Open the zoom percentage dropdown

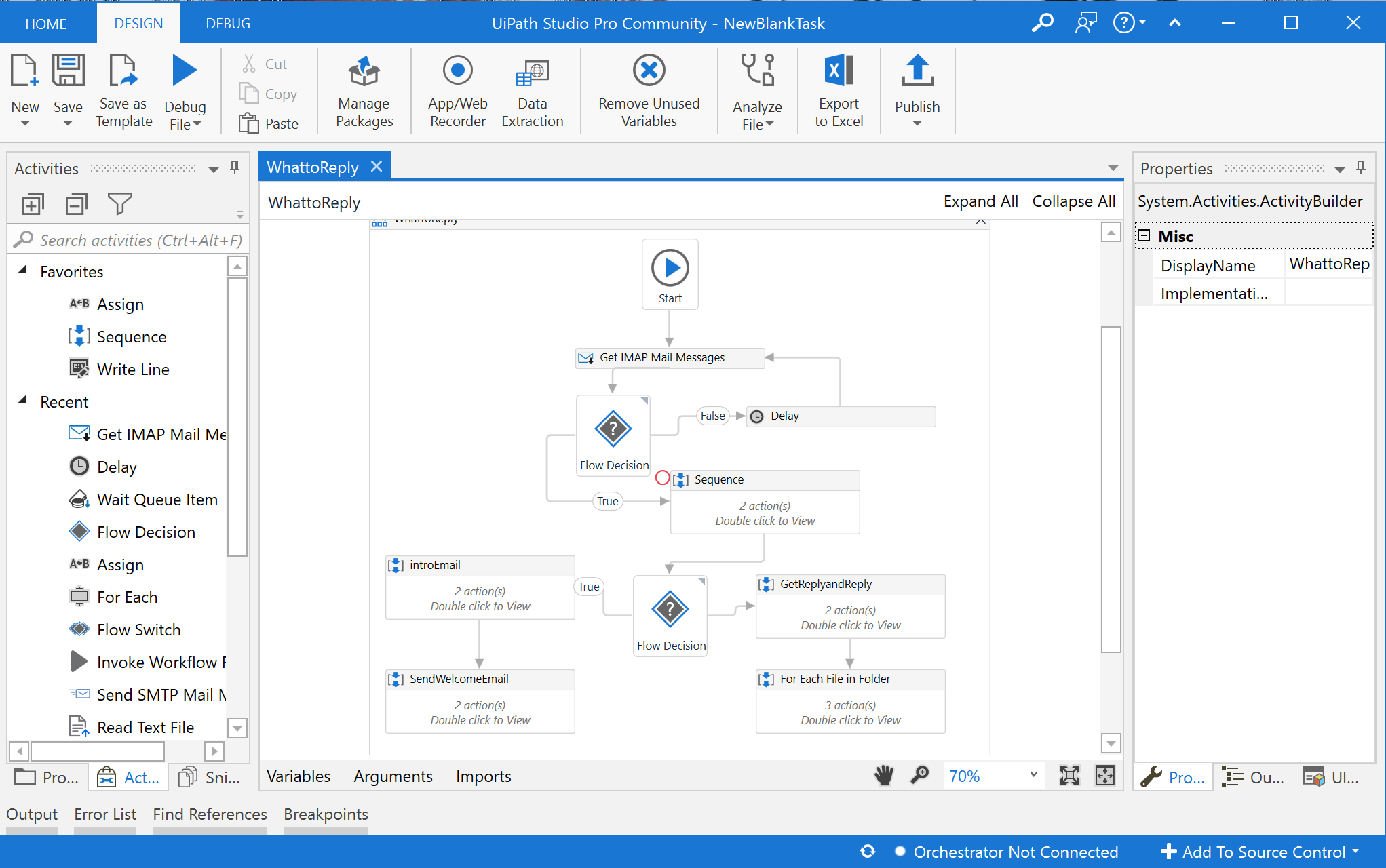tap(1033, 775)
